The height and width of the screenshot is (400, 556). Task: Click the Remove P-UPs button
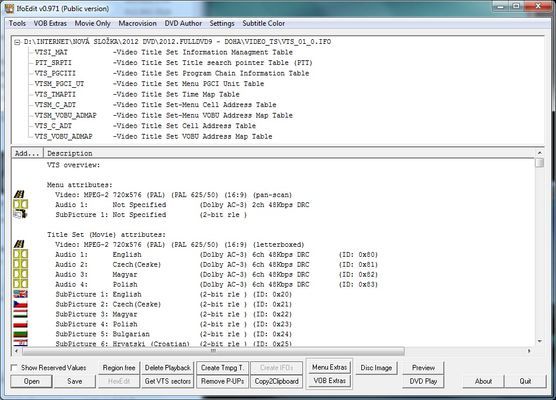[222, 381]
